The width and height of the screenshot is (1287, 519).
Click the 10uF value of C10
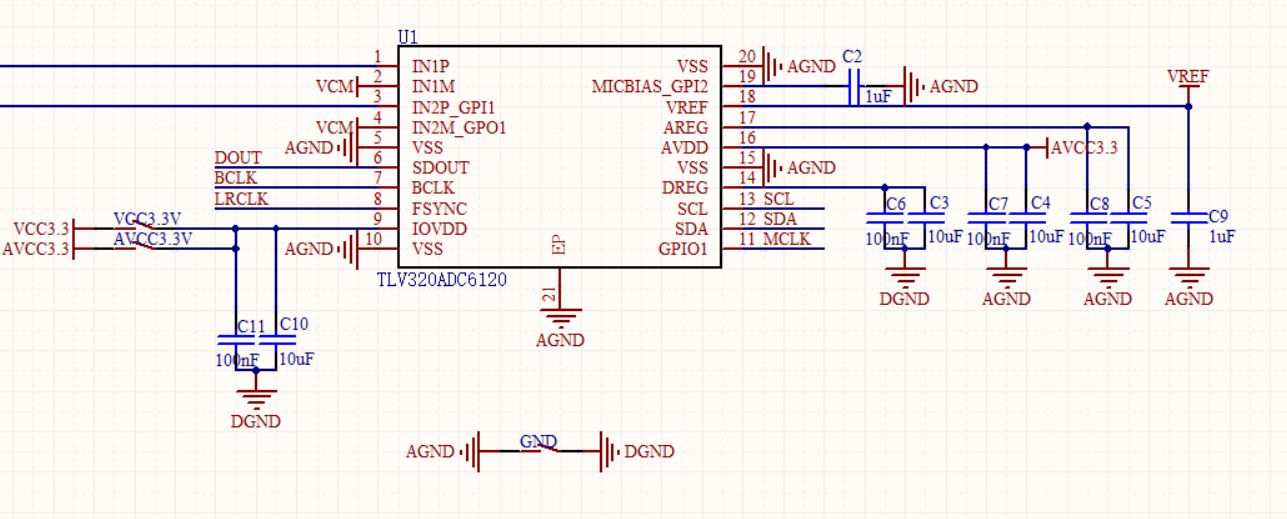click(x=296, y=359)
